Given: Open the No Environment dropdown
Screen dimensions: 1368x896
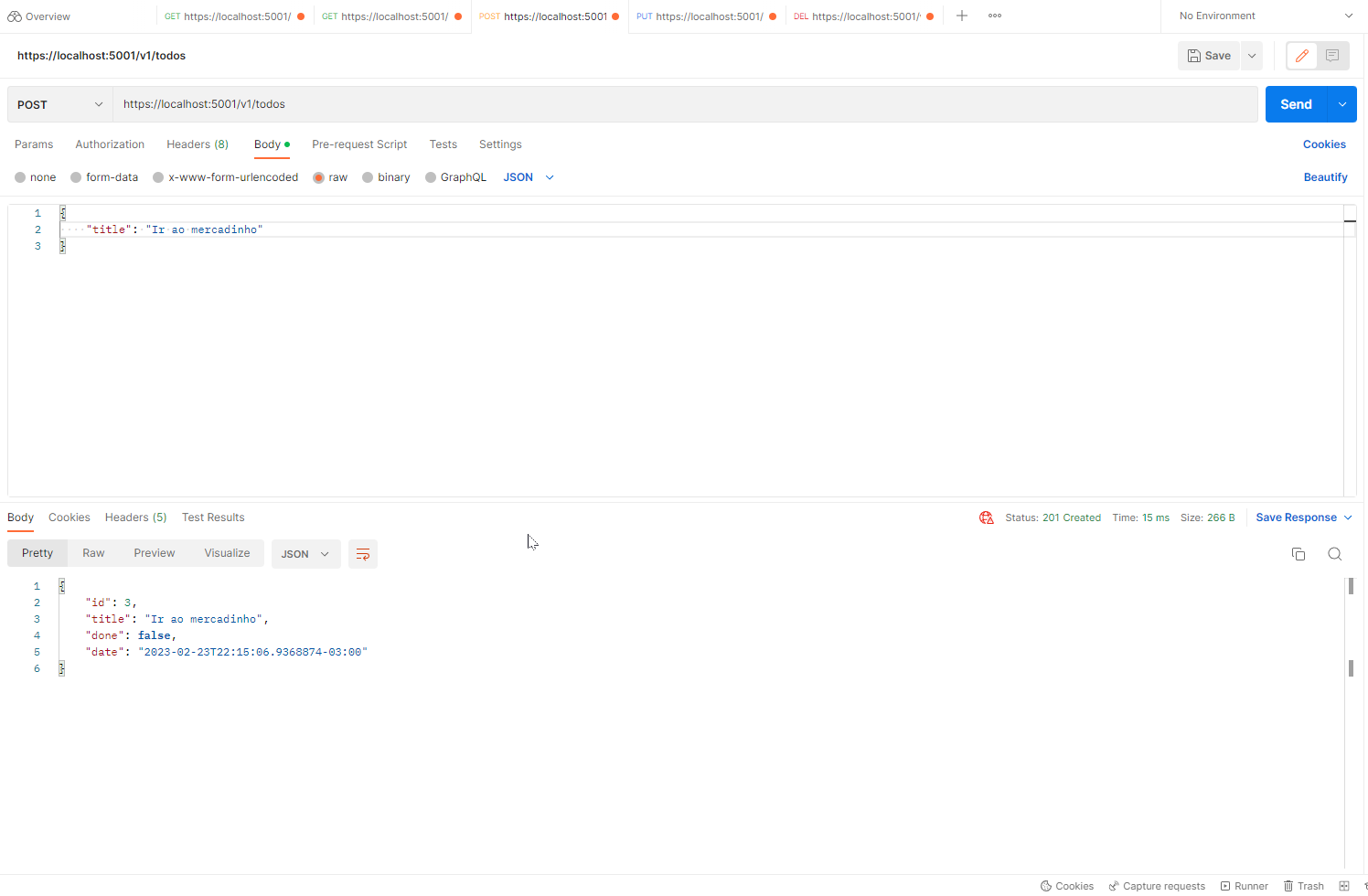Looking at the screenshot, I should [x=1266, y=16].
